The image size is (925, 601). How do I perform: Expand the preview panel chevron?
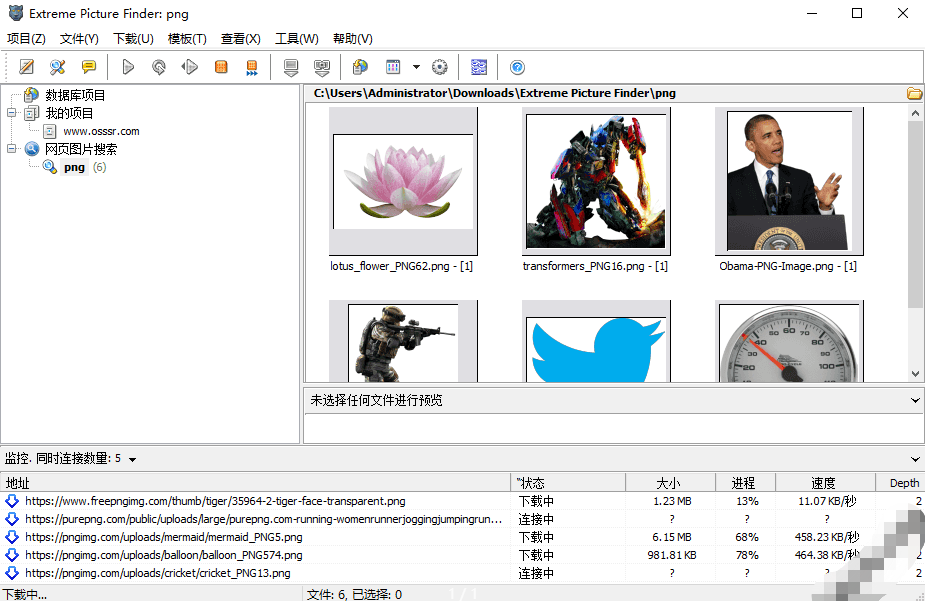tap(915, 400)
